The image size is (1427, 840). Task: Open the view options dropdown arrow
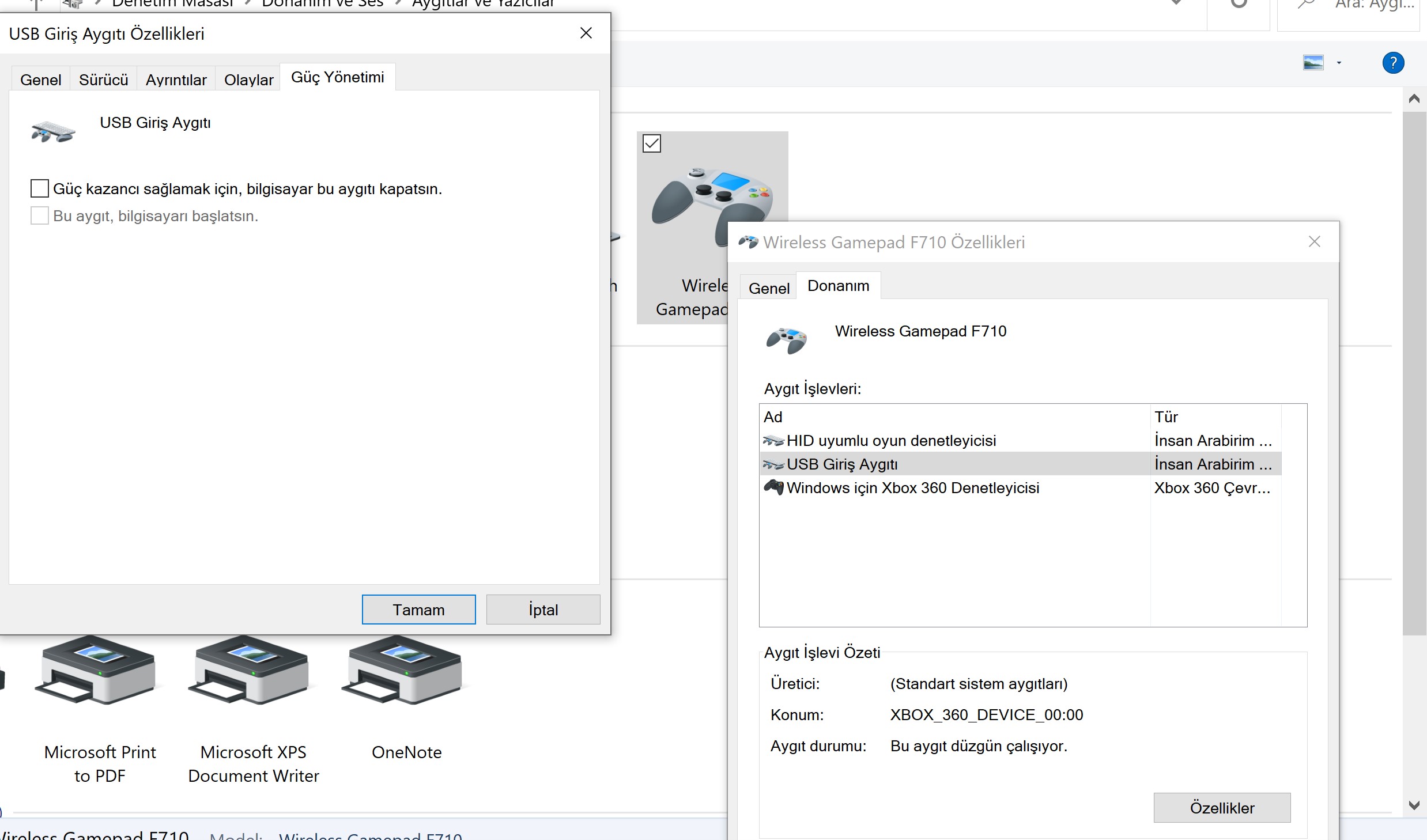[x=1339, y=63]
